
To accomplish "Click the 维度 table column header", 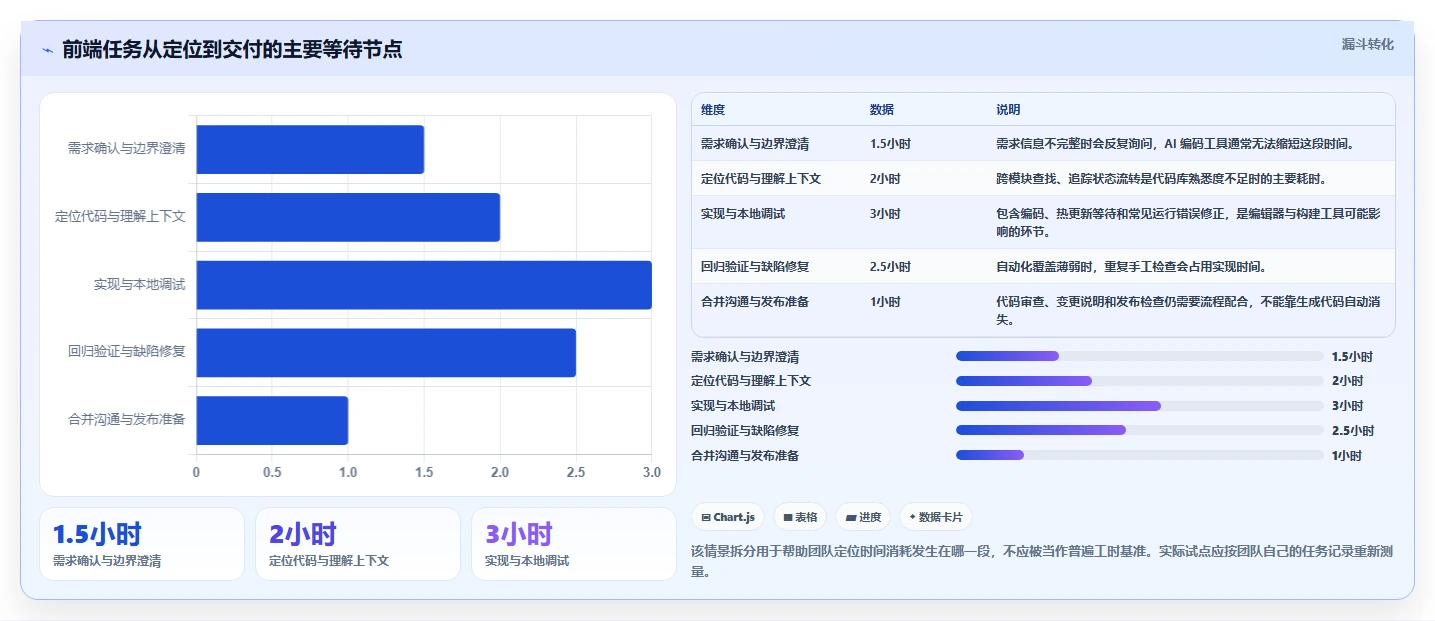I will (x=713, y=110).
